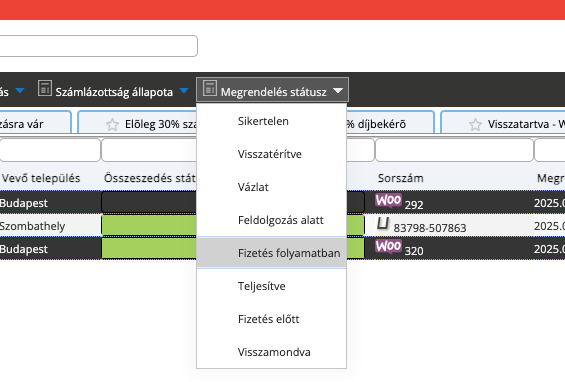Expand Számlázottság állapota blue dropdown arrow
Image resolution: width=565 pixels, height=382 pixels.
tap(184, 90)
